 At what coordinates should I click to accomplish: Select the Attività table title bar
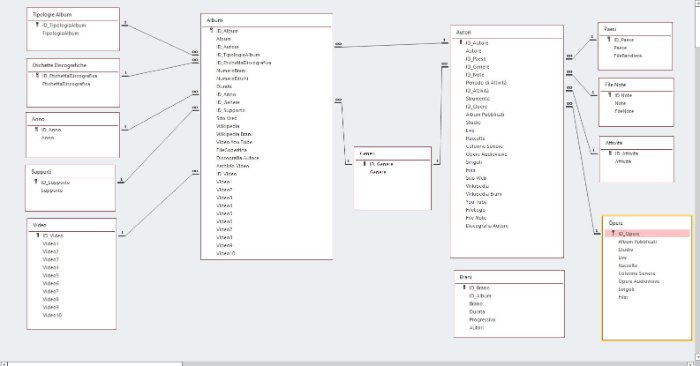pyautogui.click(x=636, y=143)
